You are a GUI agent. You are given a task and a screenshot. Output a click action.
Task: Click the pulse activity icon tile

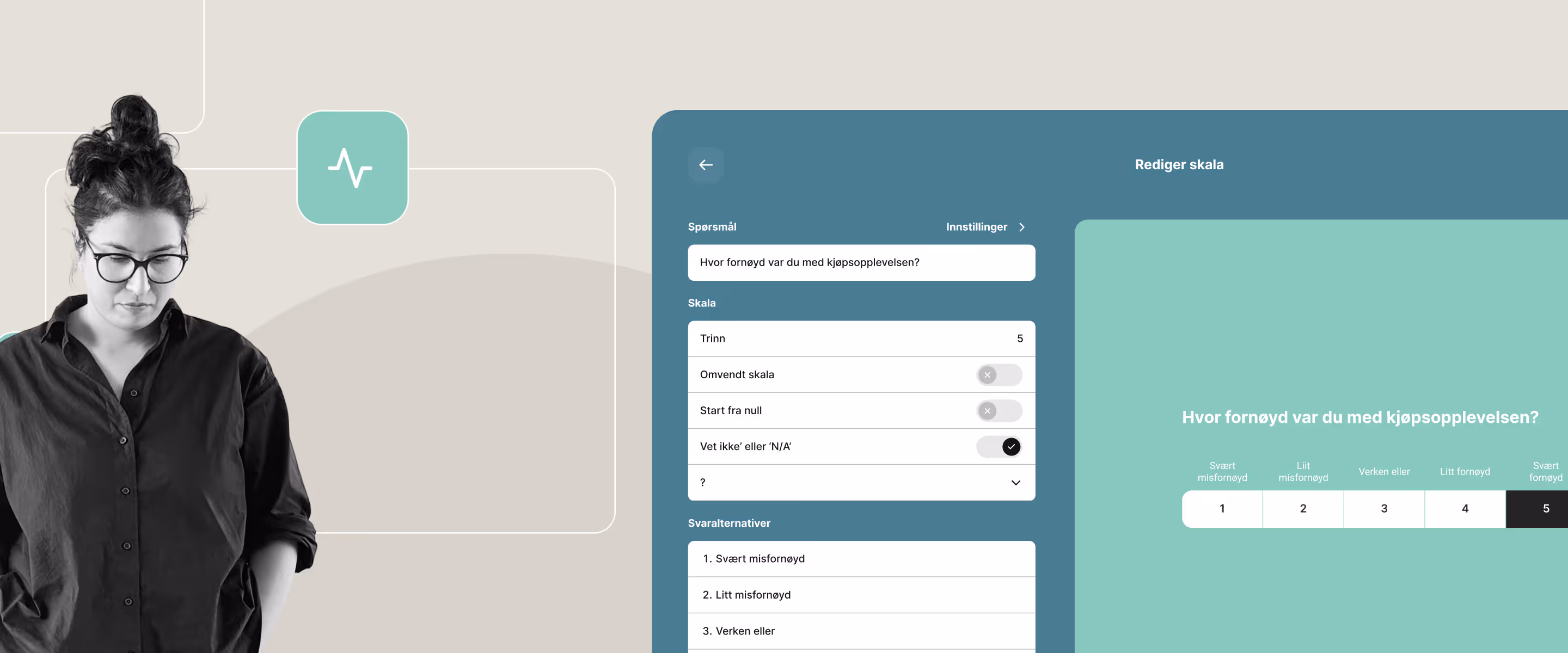352,168
